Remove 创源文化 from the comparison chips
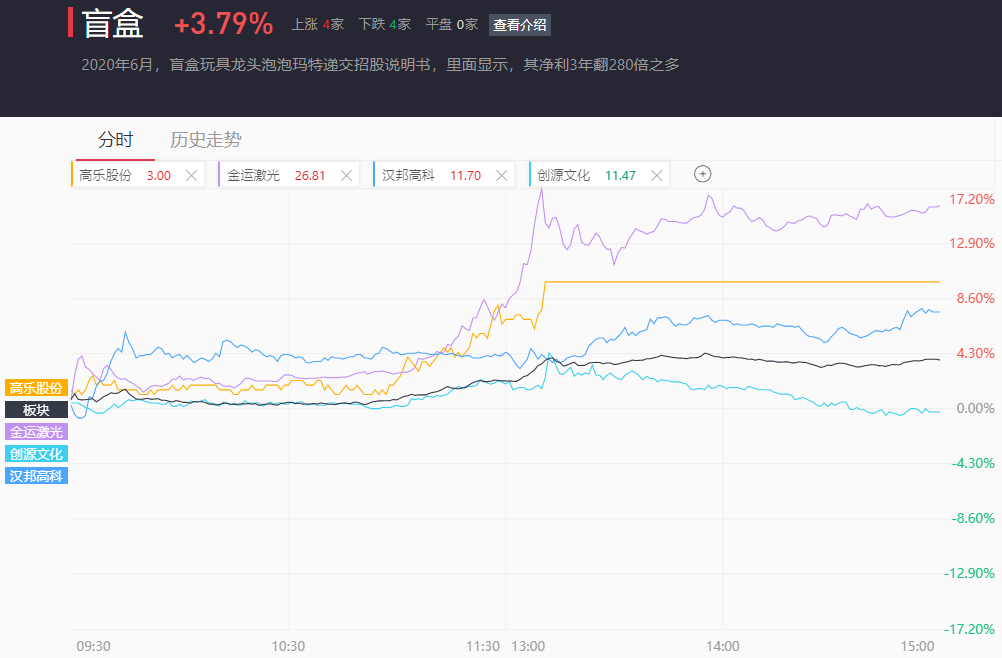Image resolution: width=1002 pixels, height=658 pixels. [656, 175]
